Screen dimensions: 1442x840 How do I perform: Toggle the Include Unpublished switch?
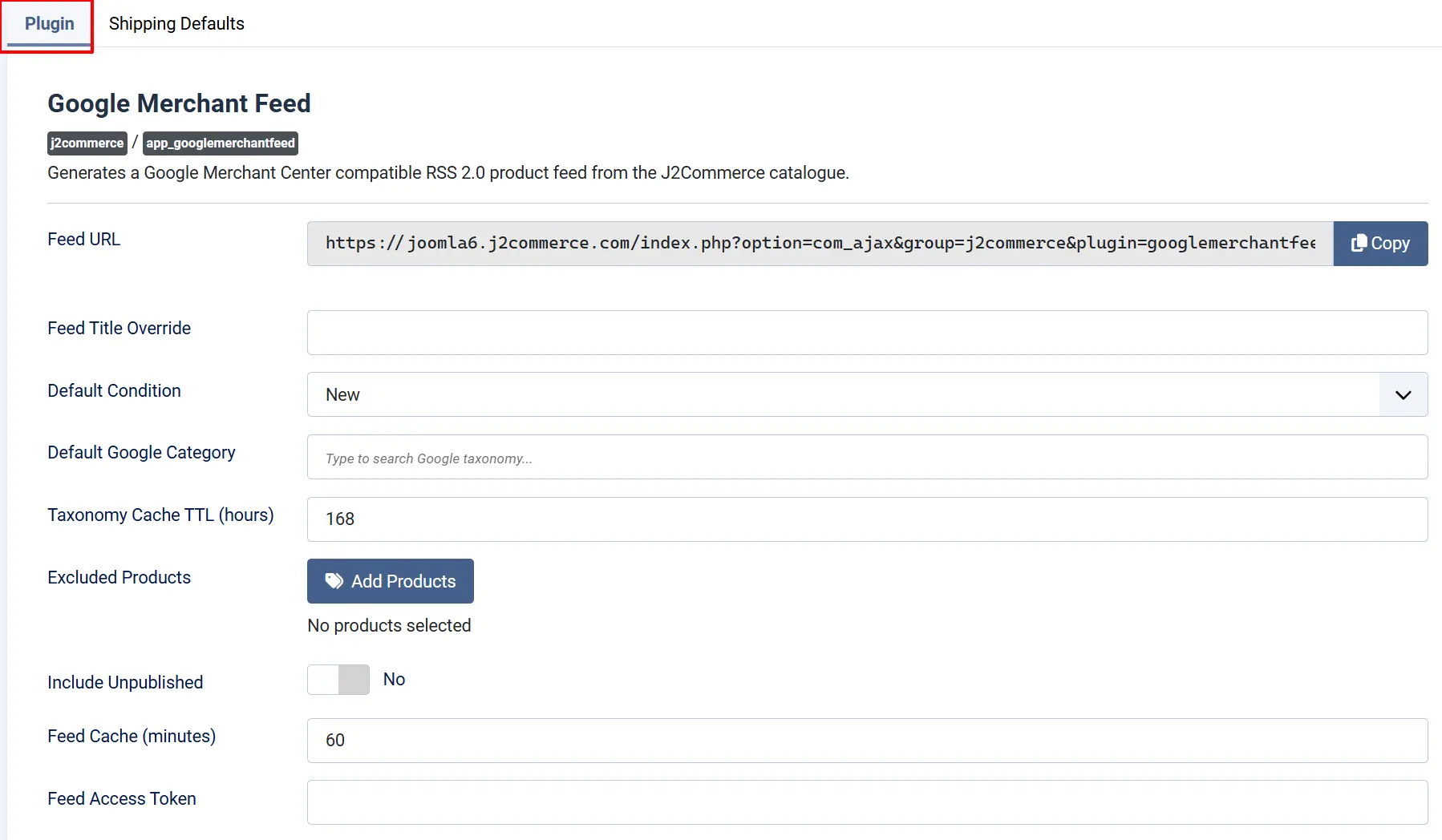coord(338,680)
